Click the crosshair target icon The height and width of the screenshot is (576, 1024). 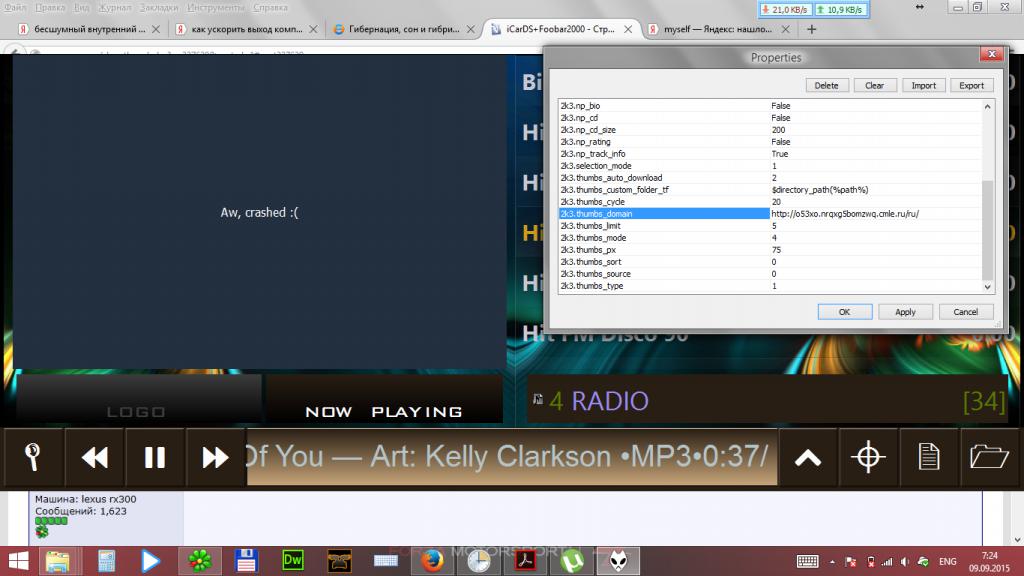pyautogui.click(x=869, y=457)
